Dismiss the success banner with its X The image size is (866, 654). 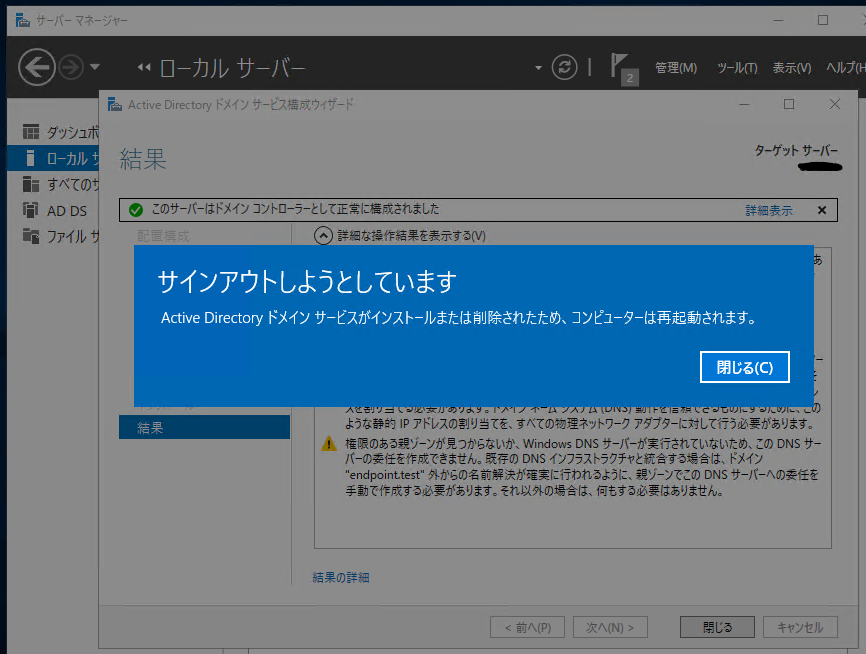pyautogui.click(x=822, y=210)
